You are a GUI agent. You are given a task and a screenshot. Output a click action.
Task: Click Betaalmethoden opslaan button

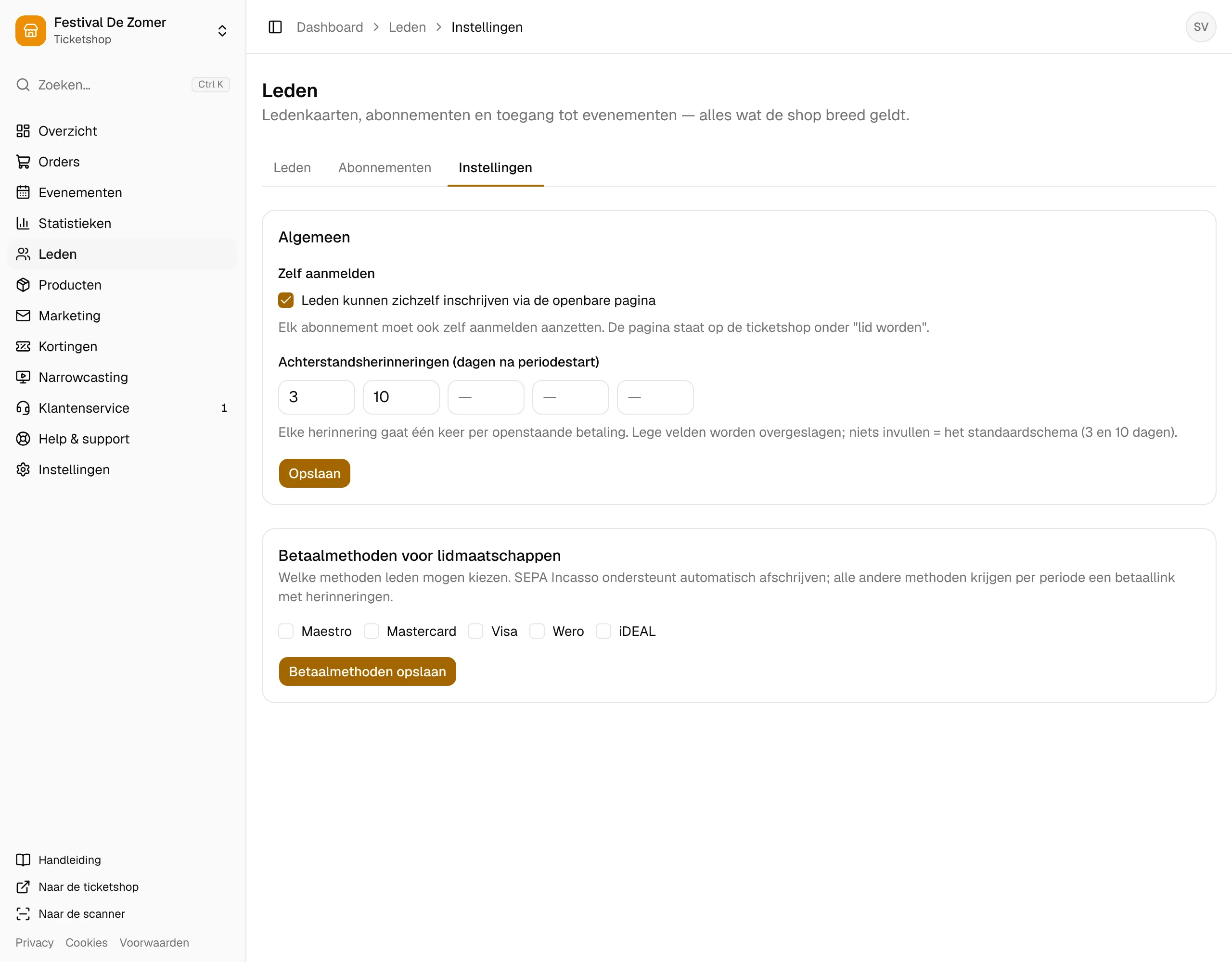367,671
